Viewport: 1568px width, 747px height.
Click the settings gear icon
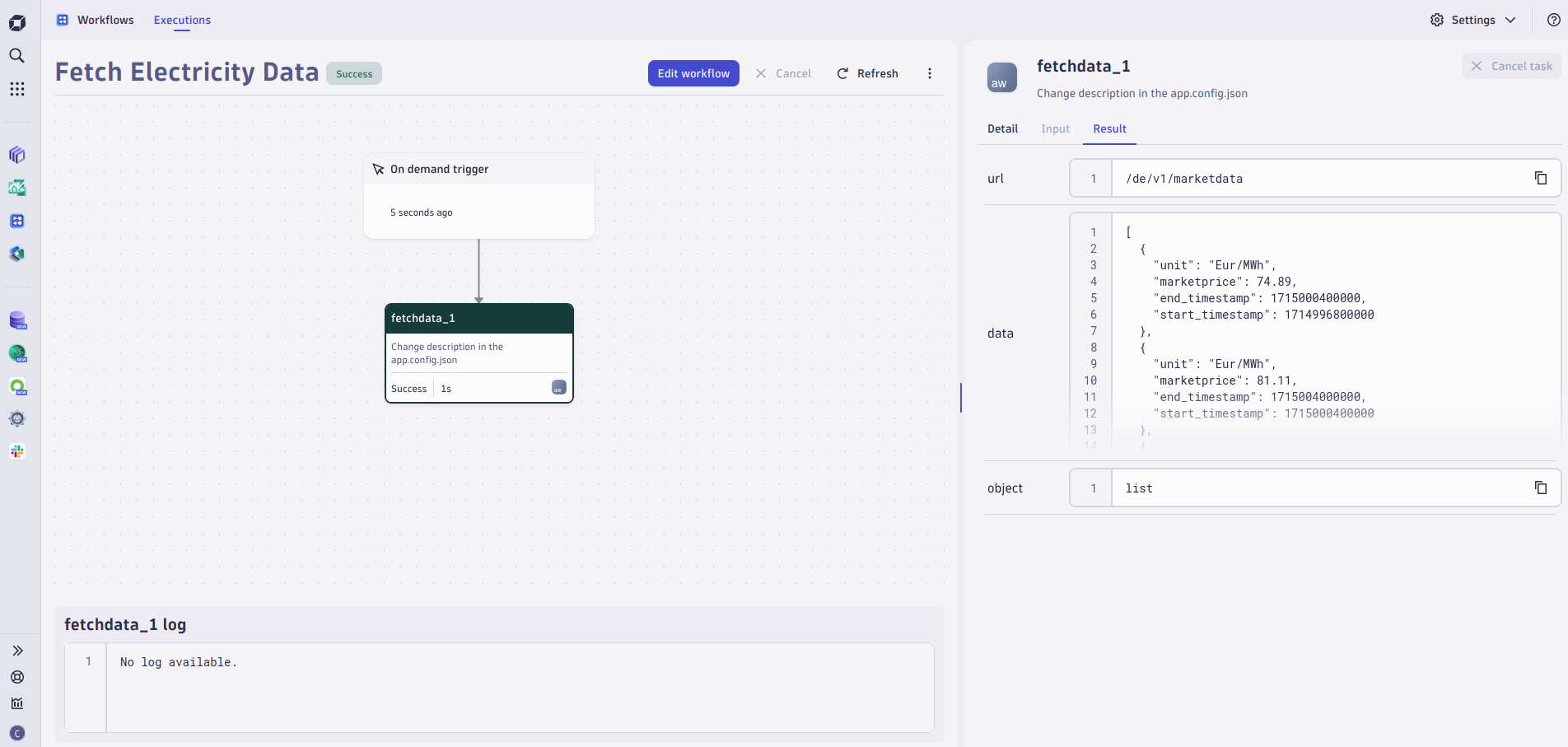[x=1437, y=20]
